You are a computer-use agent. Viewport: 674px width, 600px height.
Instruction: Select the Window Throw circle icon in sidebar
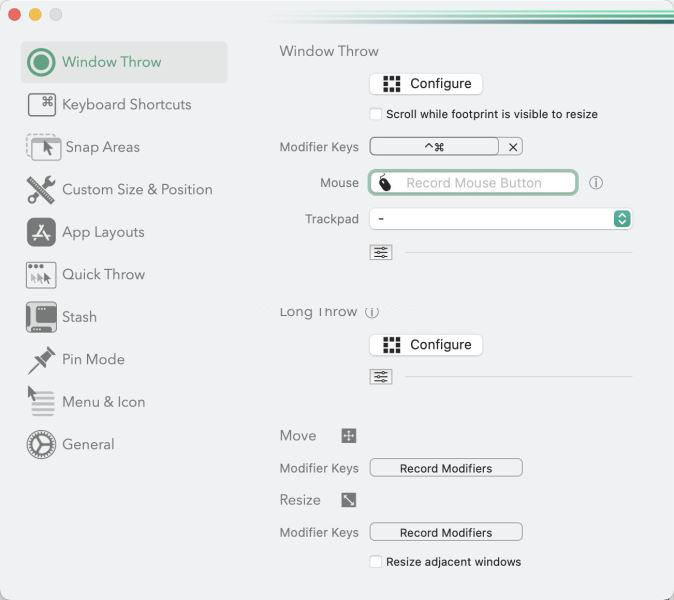coord(41,62)
